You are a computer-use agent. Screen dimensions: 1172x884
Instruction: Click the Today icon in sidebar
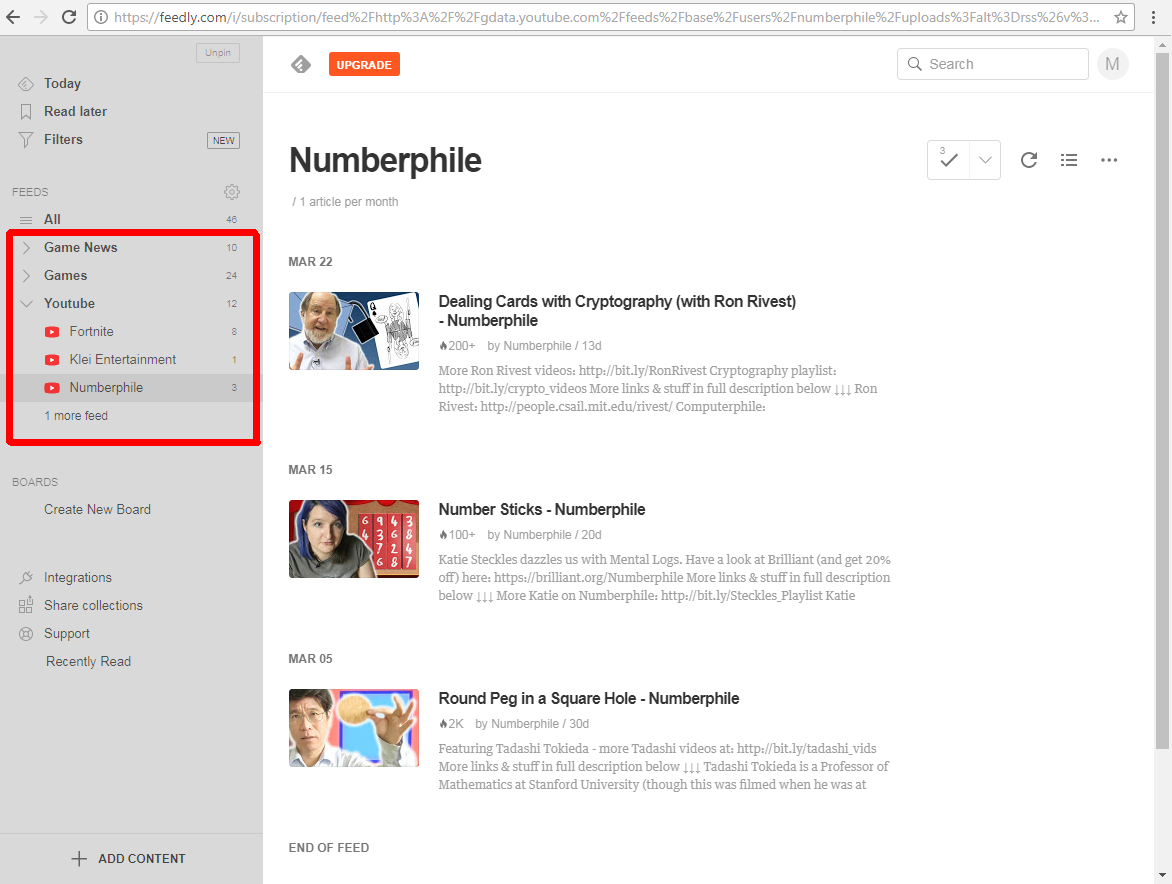click(x=26, y=84)
